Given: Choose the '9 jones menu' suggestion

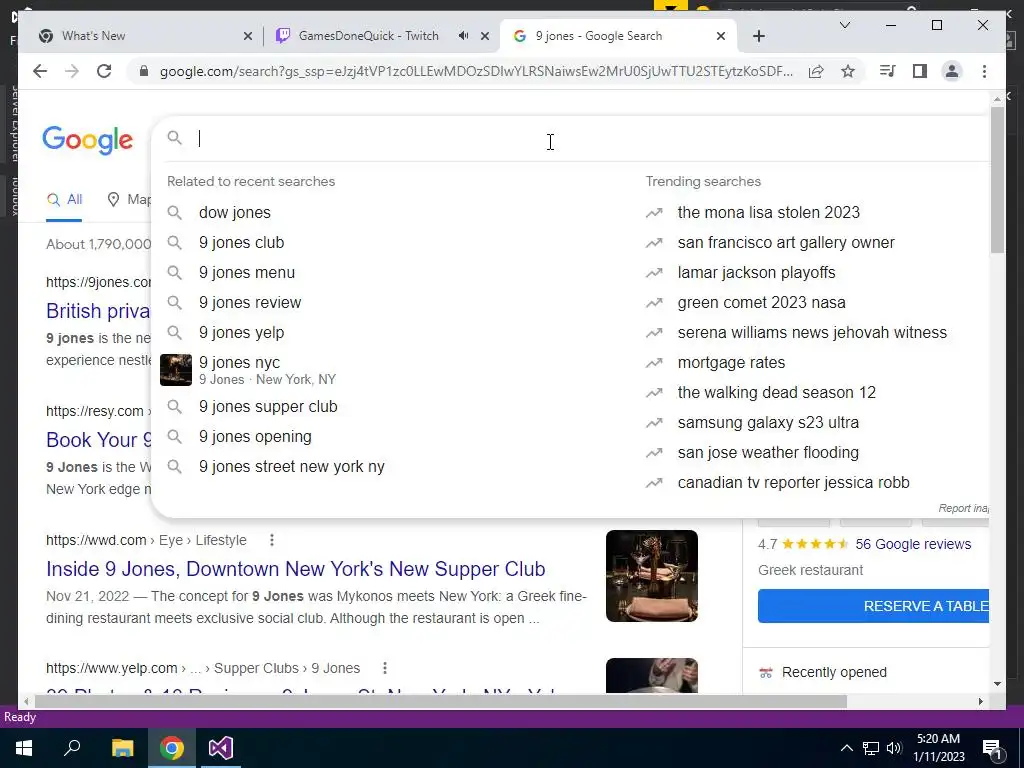Looking at the screenshot, I should click(247, 272).
